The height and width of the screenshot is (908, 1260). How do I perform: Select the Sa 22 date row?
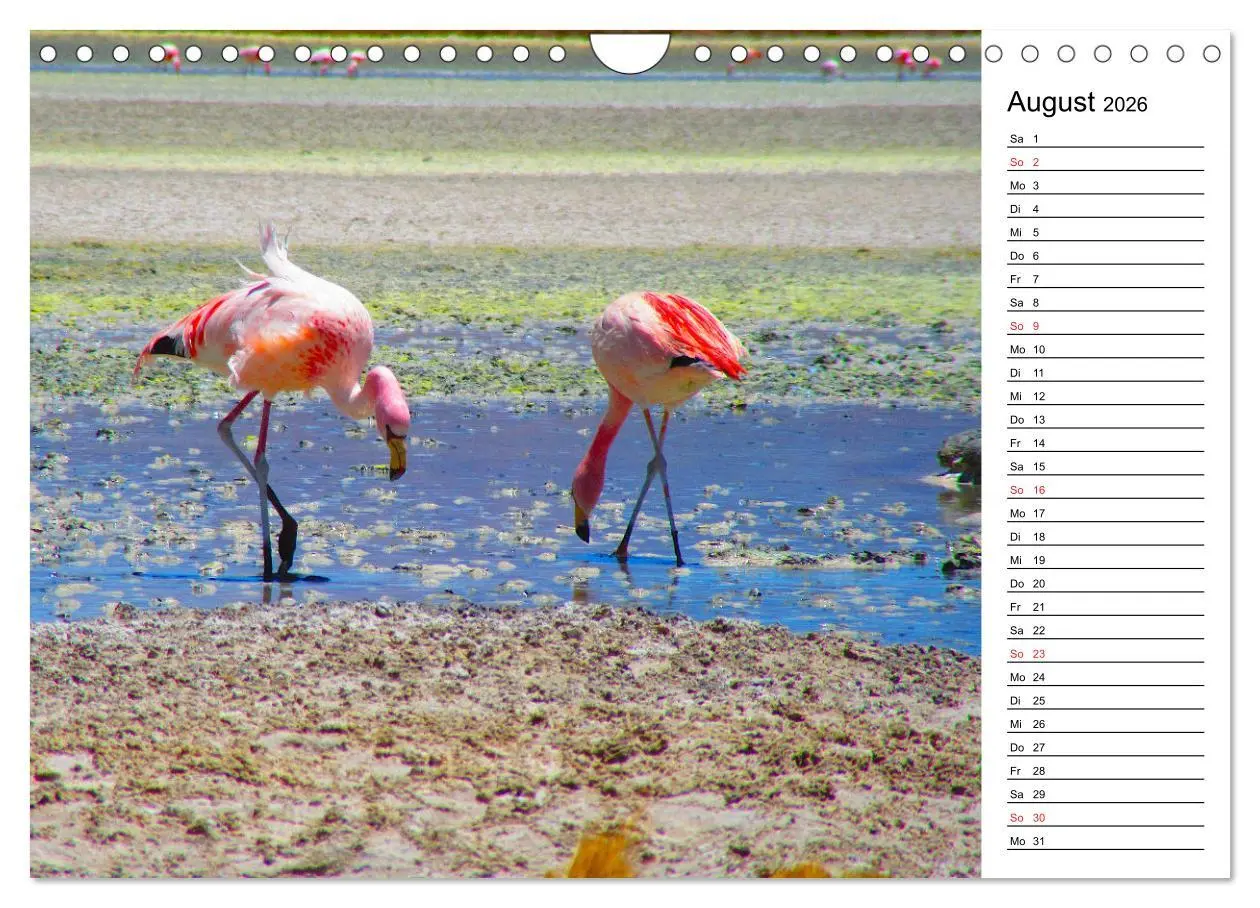coord(1105,631)
